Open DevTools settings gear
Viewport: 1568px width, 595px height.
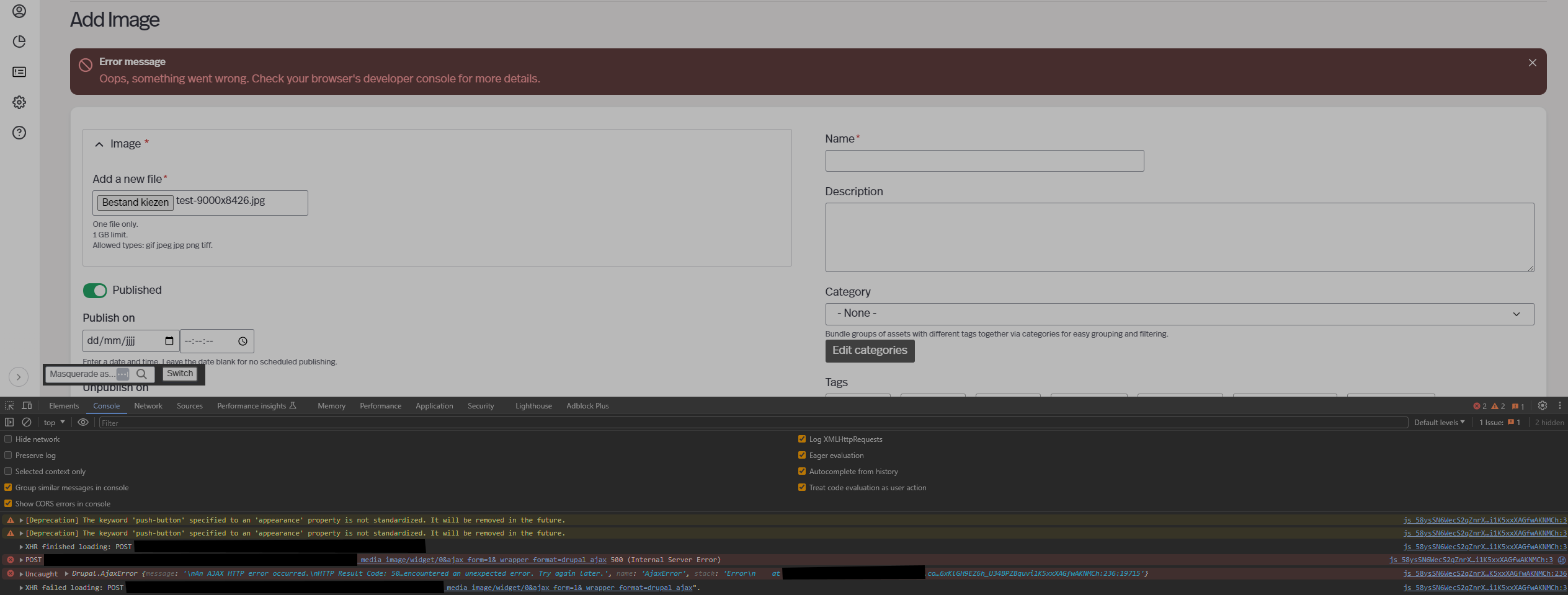[x=1543, y=405]
